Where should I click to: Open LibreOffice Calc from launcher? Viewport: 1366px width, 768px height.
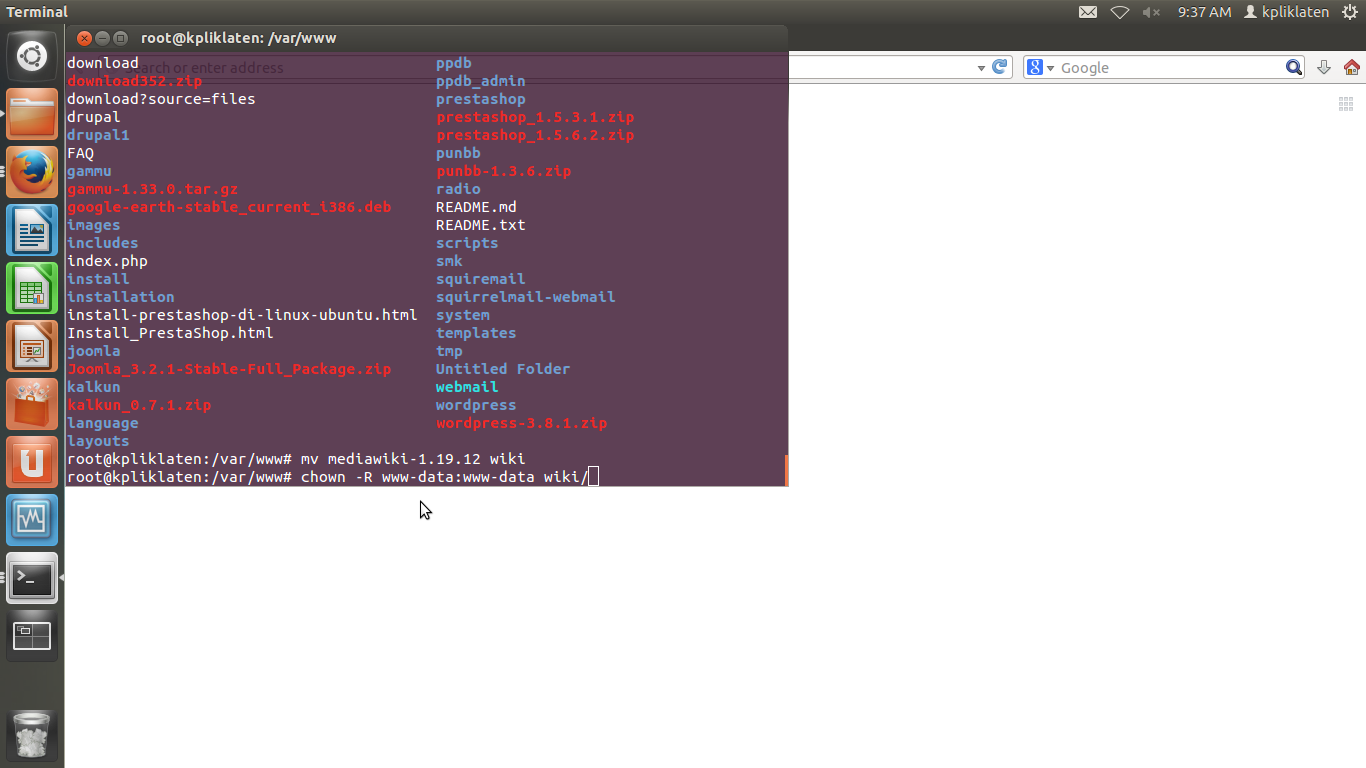32,288
